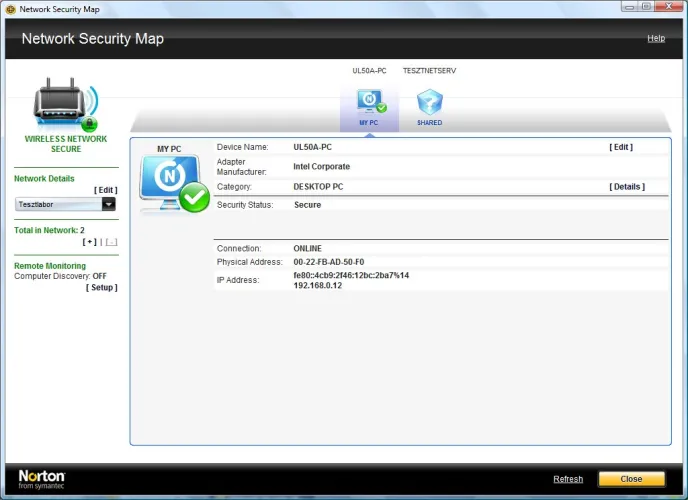The width and height of the screenshot is (688, 500).
Task: Click the Tesztlabor network name field
Action: pyautogui.click(x=59, y=204)
